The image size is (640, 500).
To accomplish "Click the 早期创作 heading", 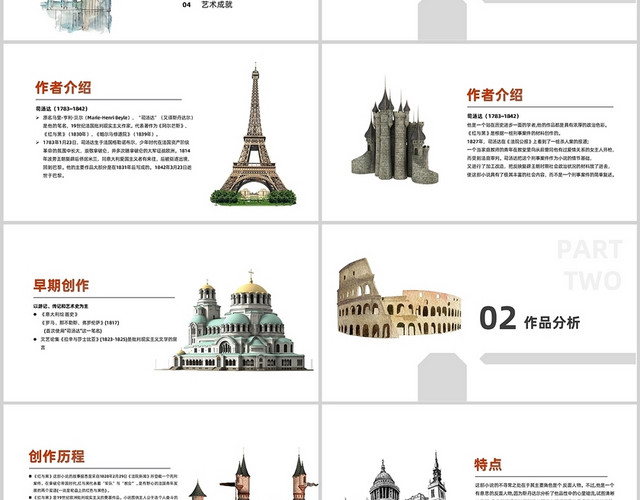I will (x=61, y=285).
